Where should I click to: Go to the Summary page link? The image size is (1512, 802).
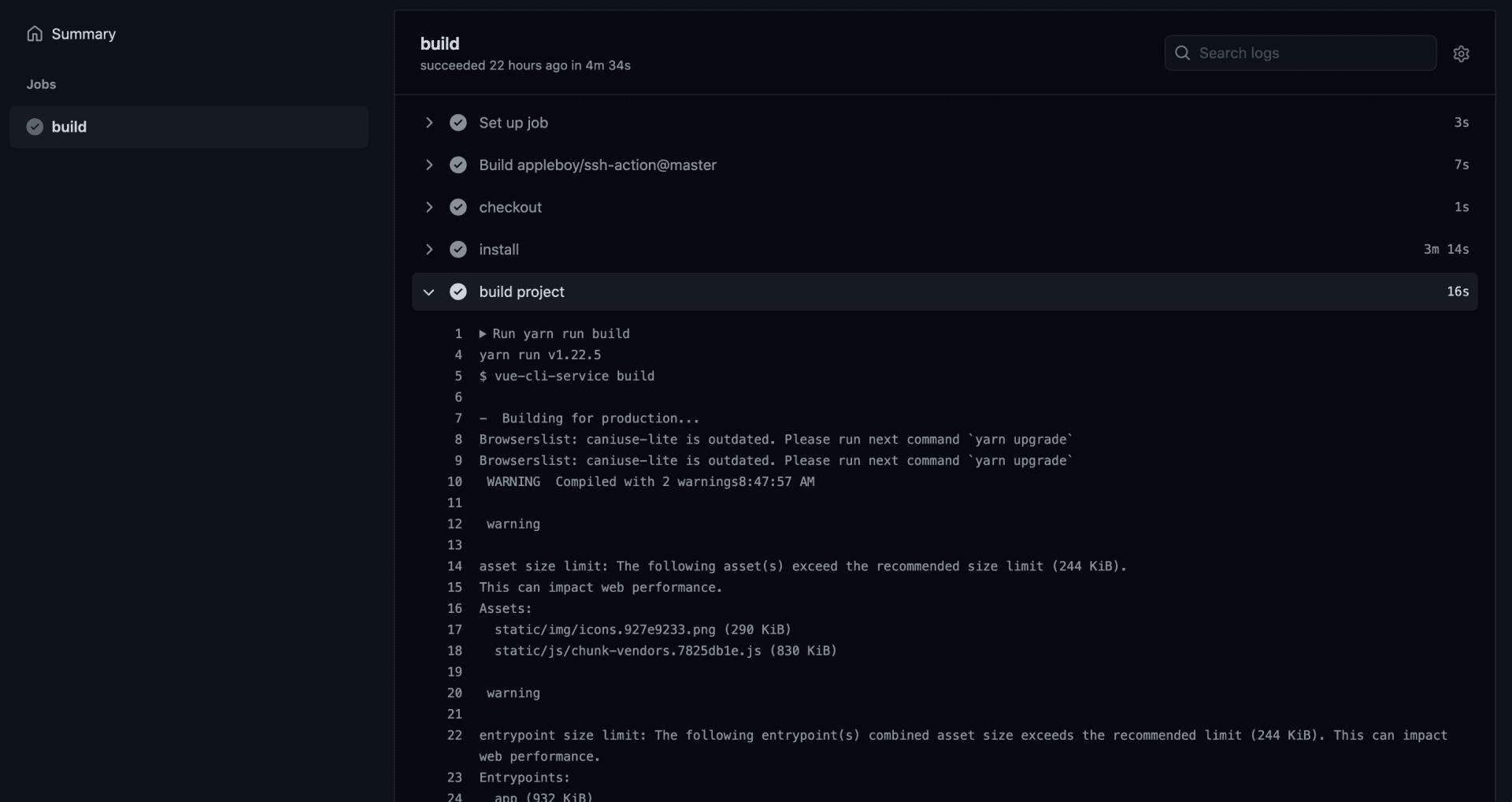tap(83, 34)
